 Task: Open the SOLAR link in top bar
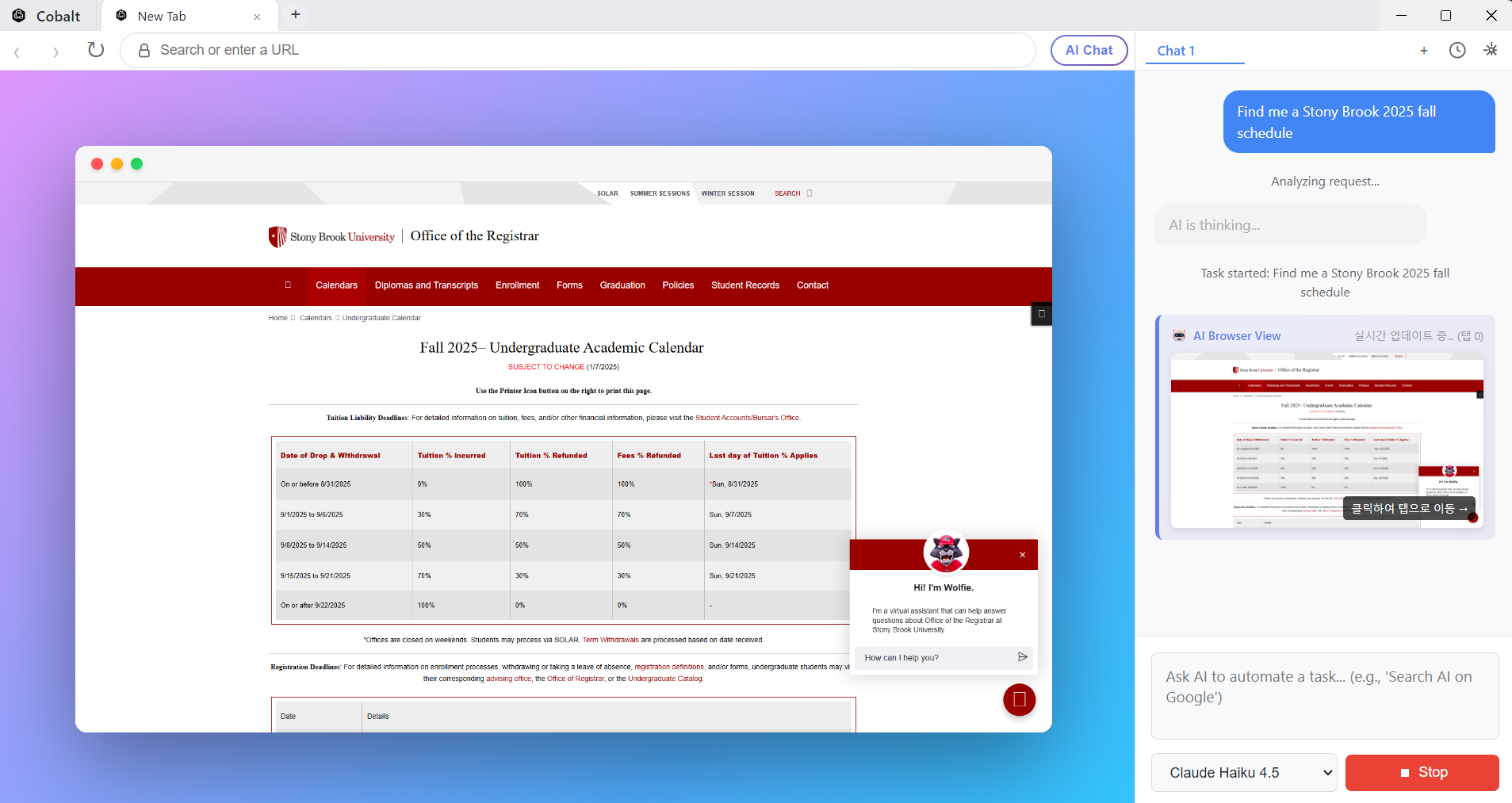click(607, 193)
